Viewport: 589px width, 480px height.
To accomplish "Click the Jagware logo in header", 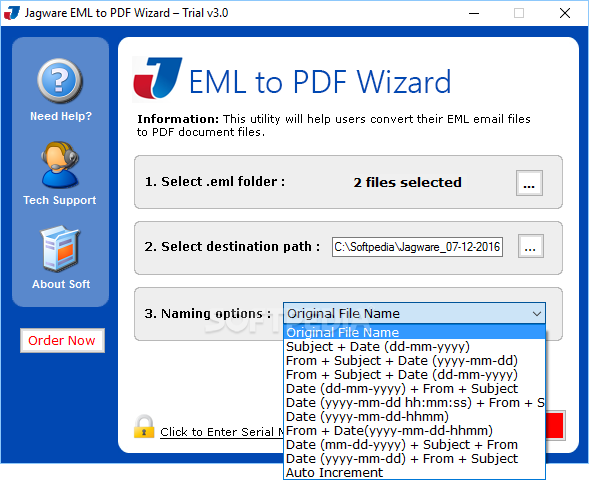I will [158, 78].
